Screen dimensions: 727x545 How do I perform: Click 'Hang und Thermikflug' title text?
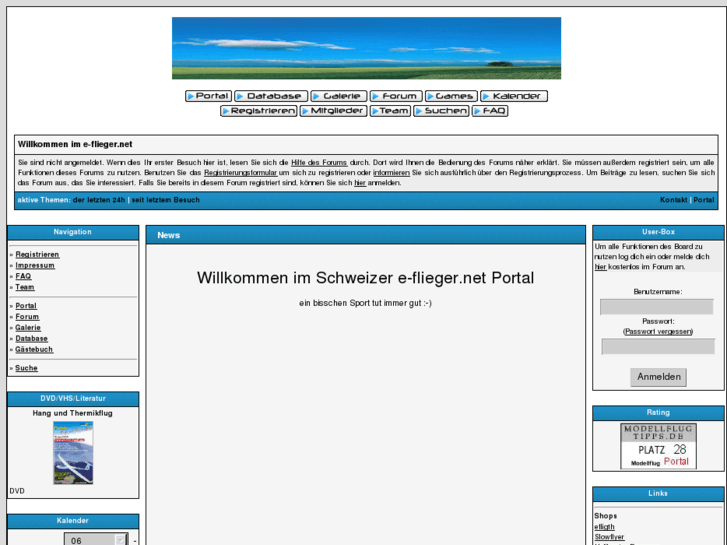[x=72, y=413]
